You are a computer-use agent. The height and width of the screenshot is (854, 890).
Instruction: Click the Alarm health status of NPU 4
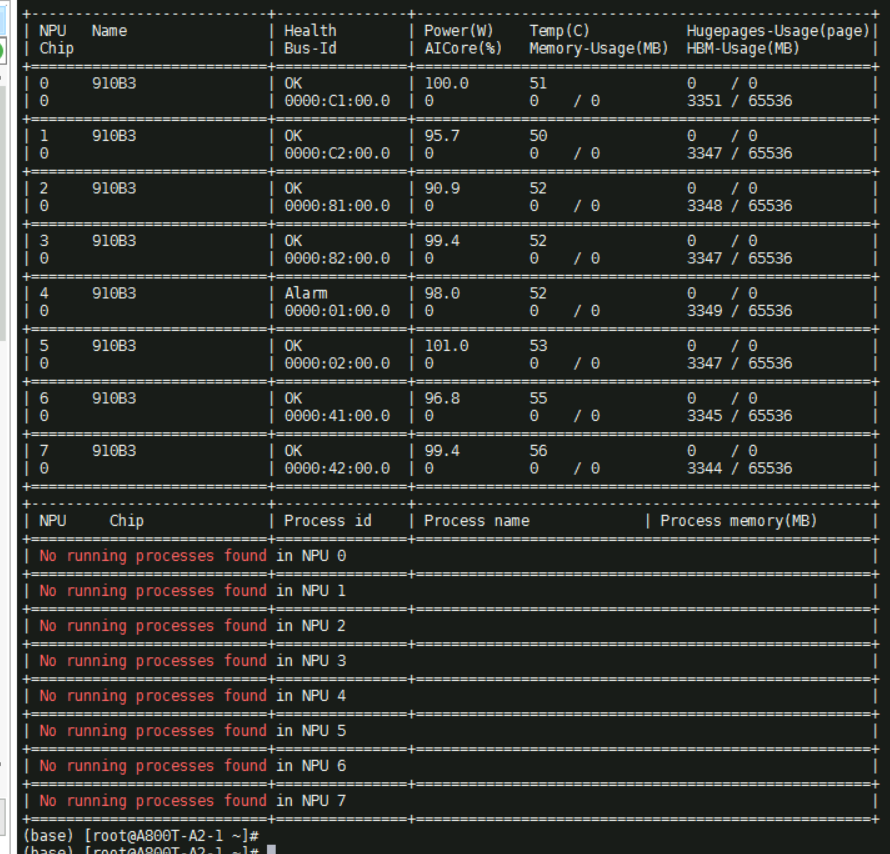point(305,293)
